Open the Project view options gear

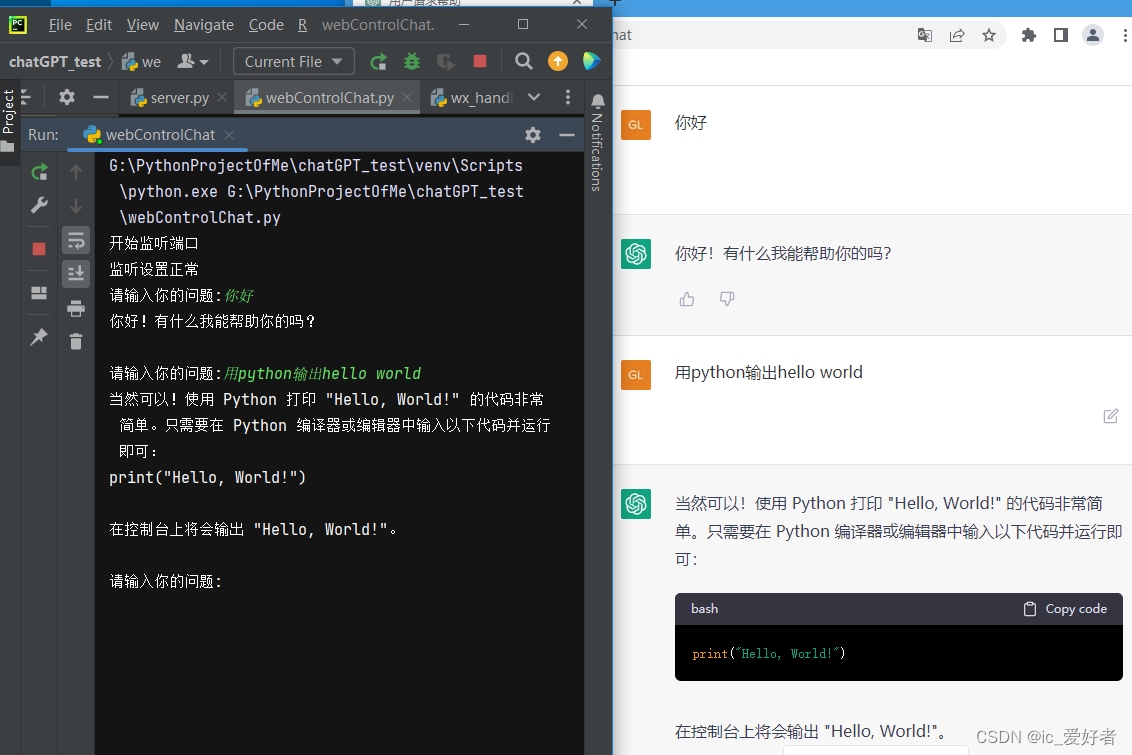[67, 97]
